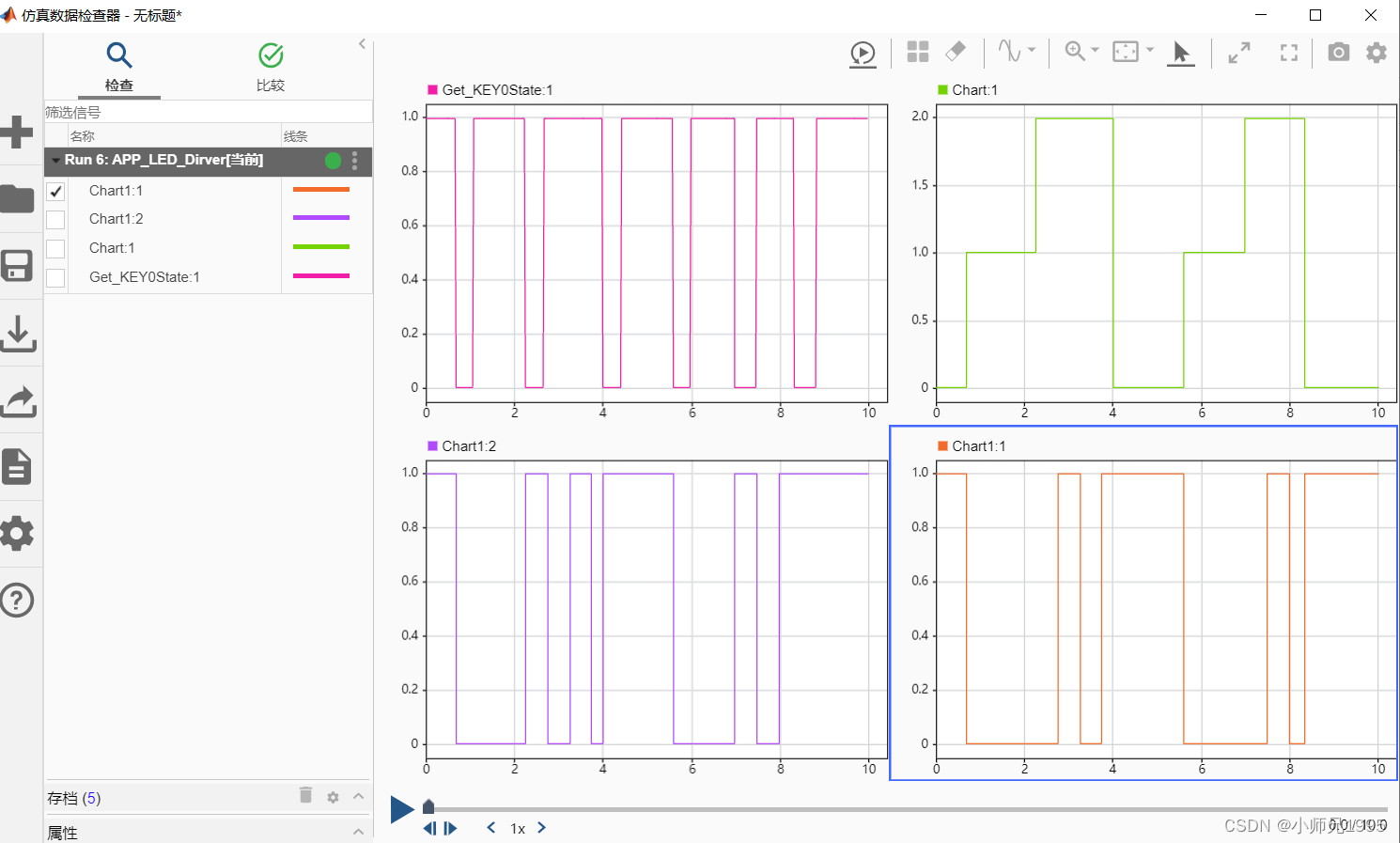1400x843 pixels.
Task: Open the signal trend line dropdown
Action: (x=1031, y=53)
